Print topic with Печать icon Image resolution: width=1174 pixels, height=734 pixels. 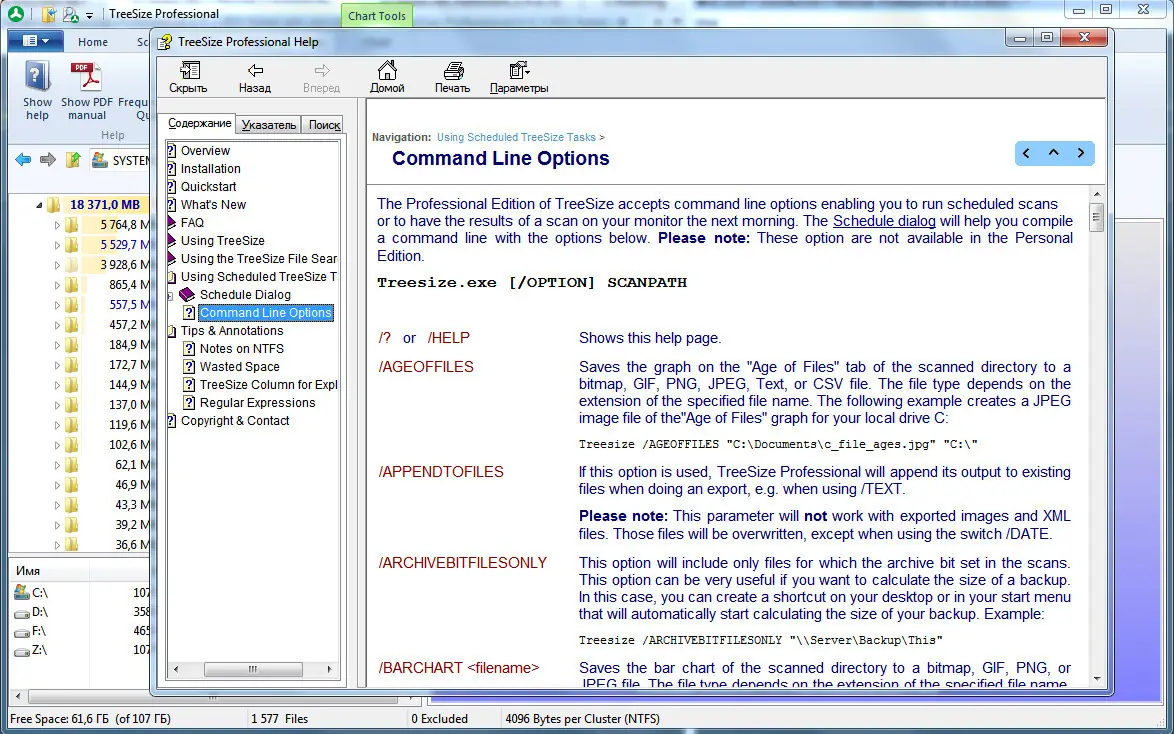(453, 70)
